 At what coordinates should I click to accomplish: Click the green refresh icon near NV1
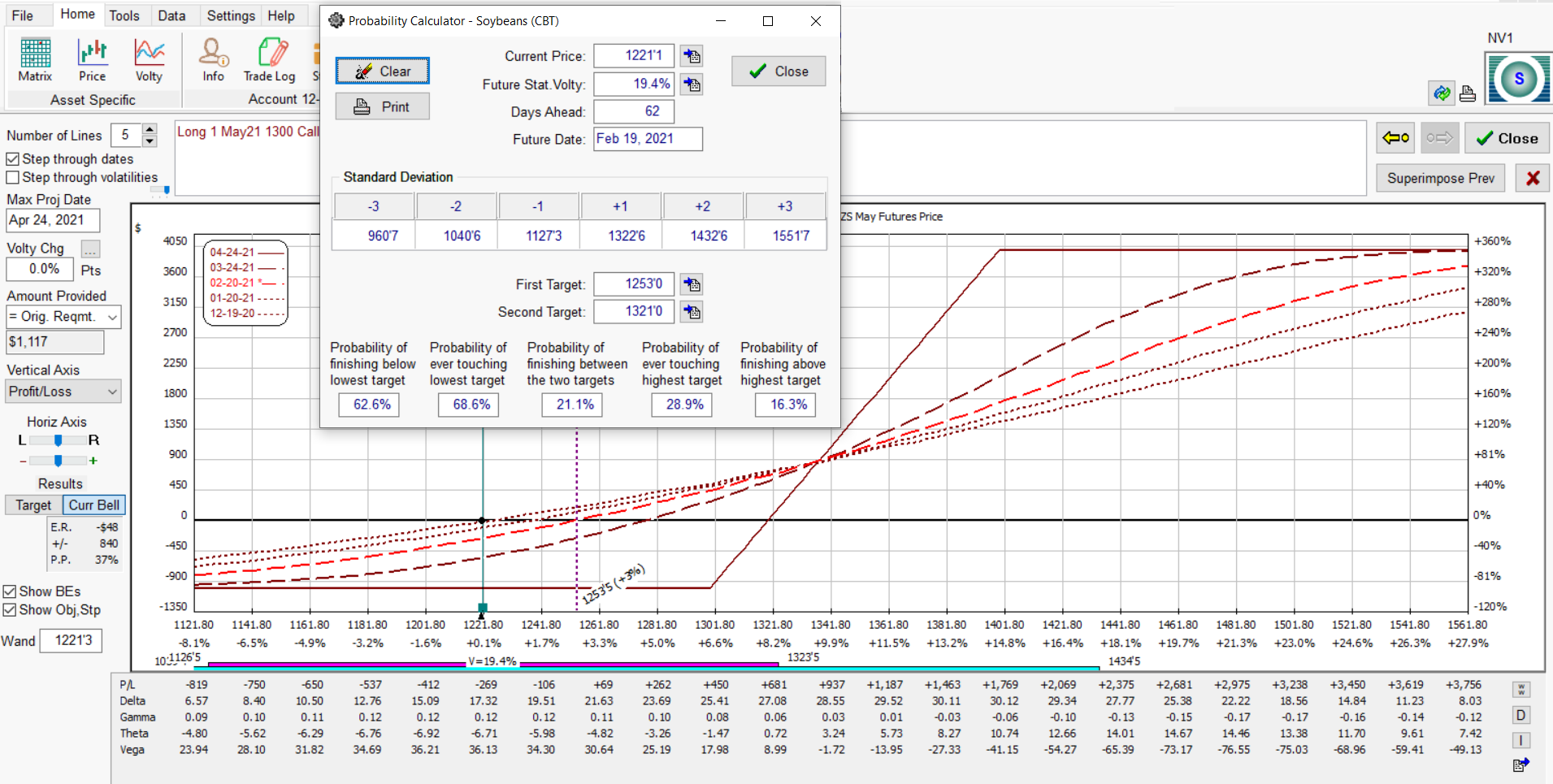[1442, 93]
